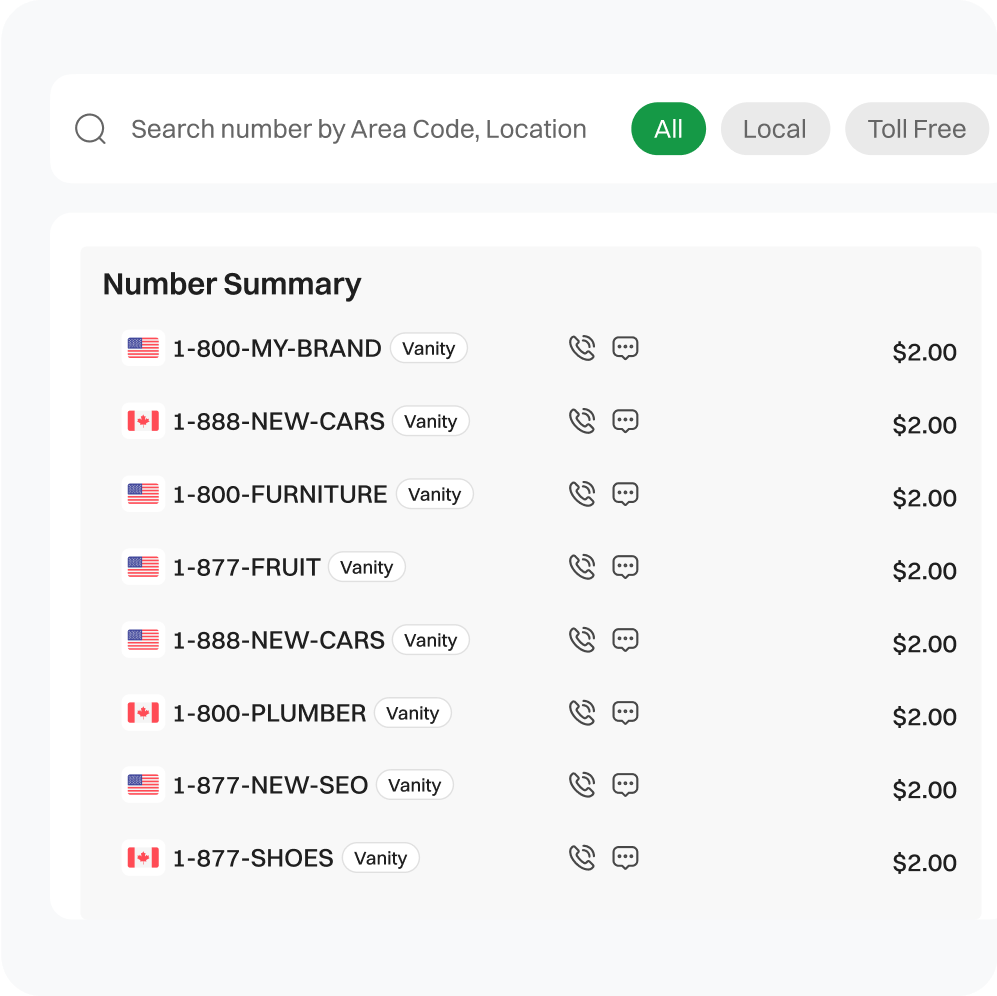Focus the area code search field
997x996 pixels.
point(358,129)
